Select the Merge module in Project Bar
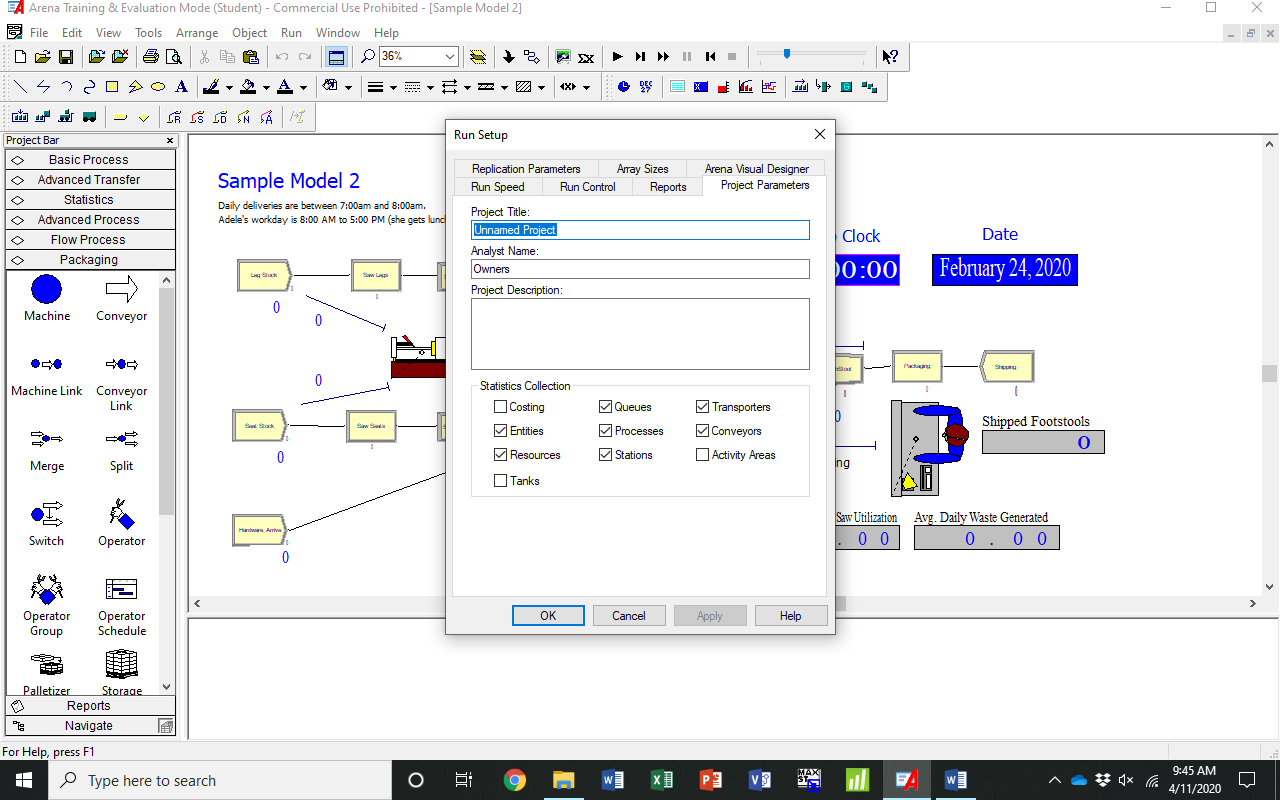Viewport: 1280px width, 800px height. pos(47,449)
